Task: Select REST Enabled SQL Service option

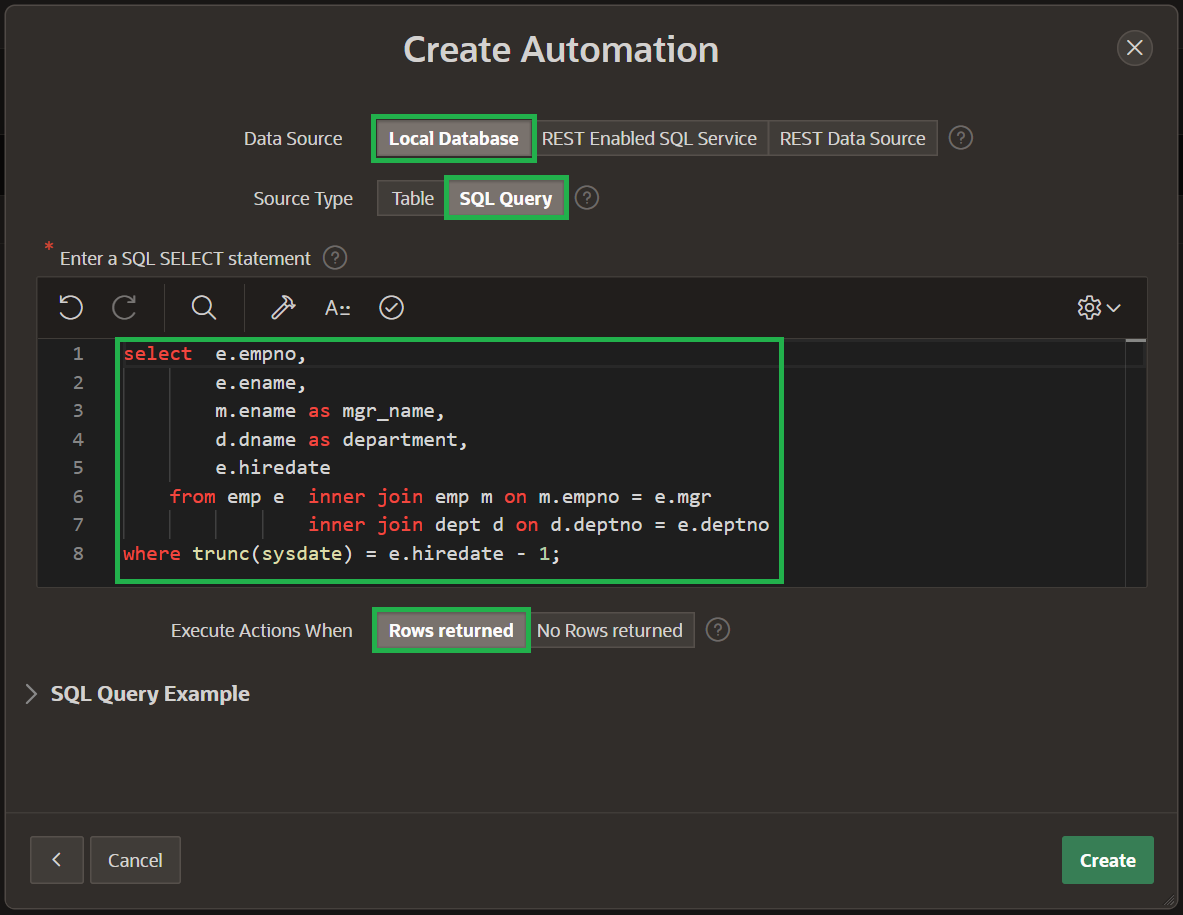Action: point(649,138)
